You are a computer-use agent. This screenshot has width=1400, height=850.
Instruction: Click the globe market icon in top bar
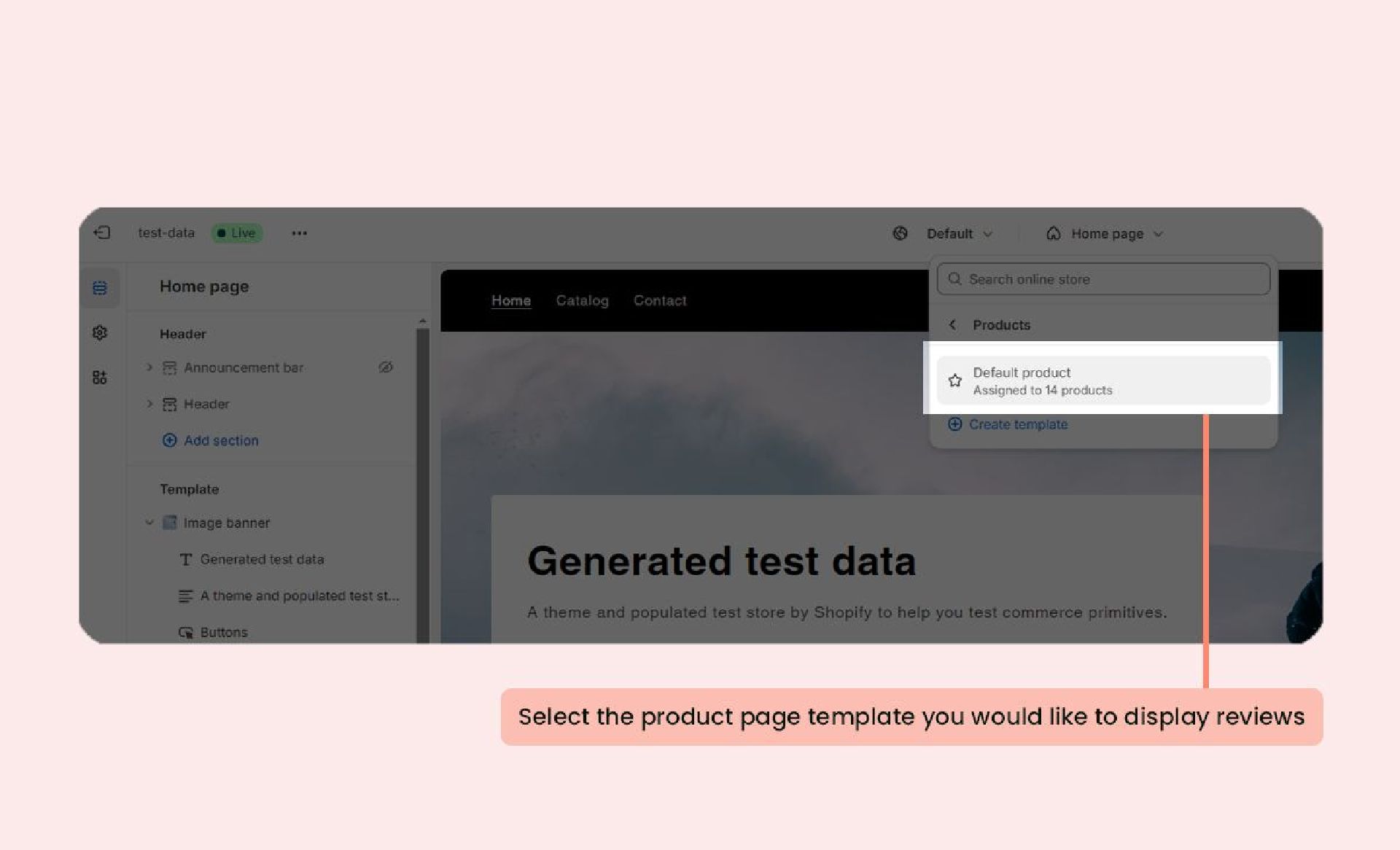pyautogui.click(x=901, y=233)
